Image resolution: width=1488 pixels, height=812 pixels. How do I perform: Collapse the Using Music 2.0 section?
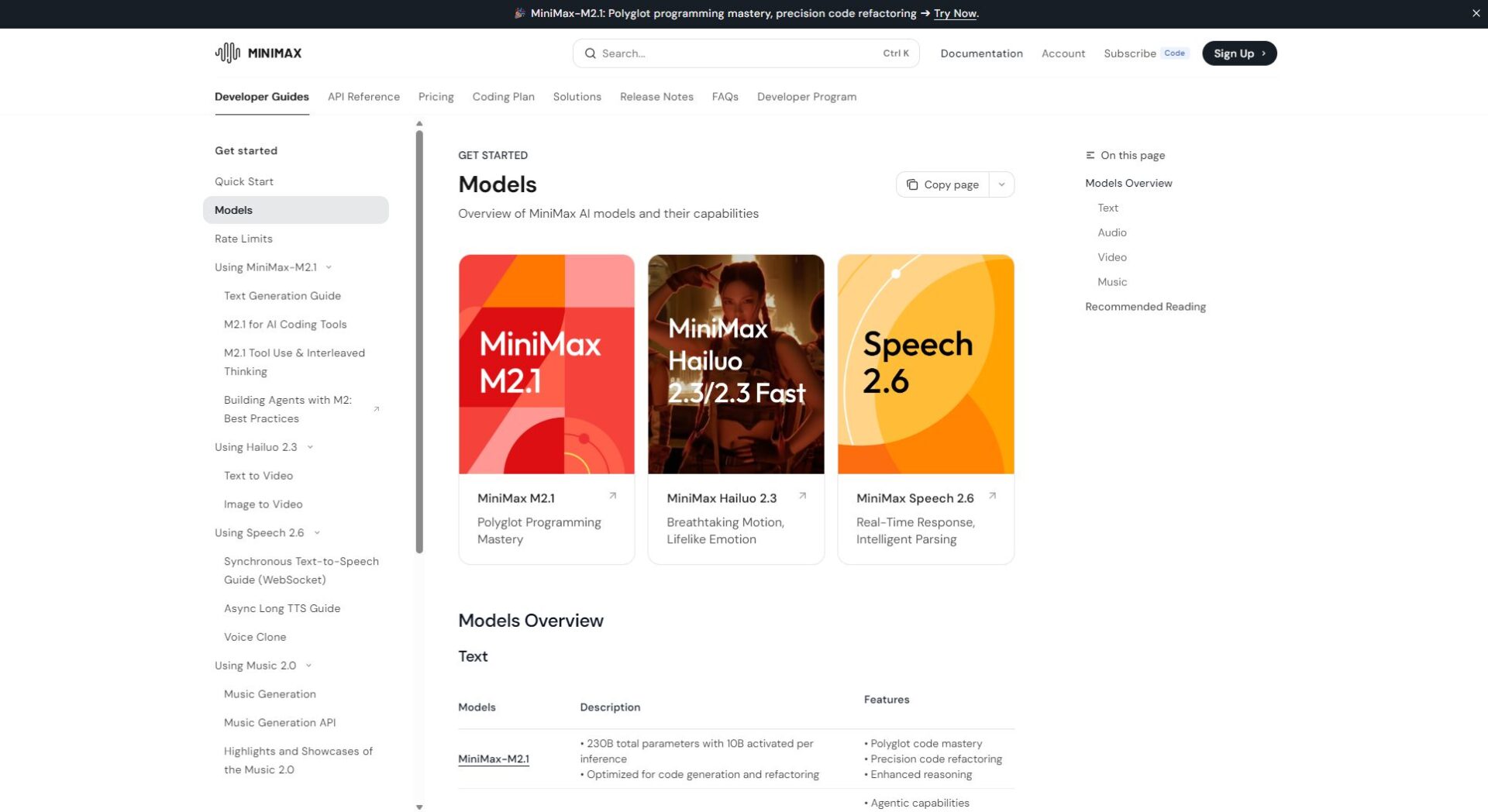click(x=308, y=666)
